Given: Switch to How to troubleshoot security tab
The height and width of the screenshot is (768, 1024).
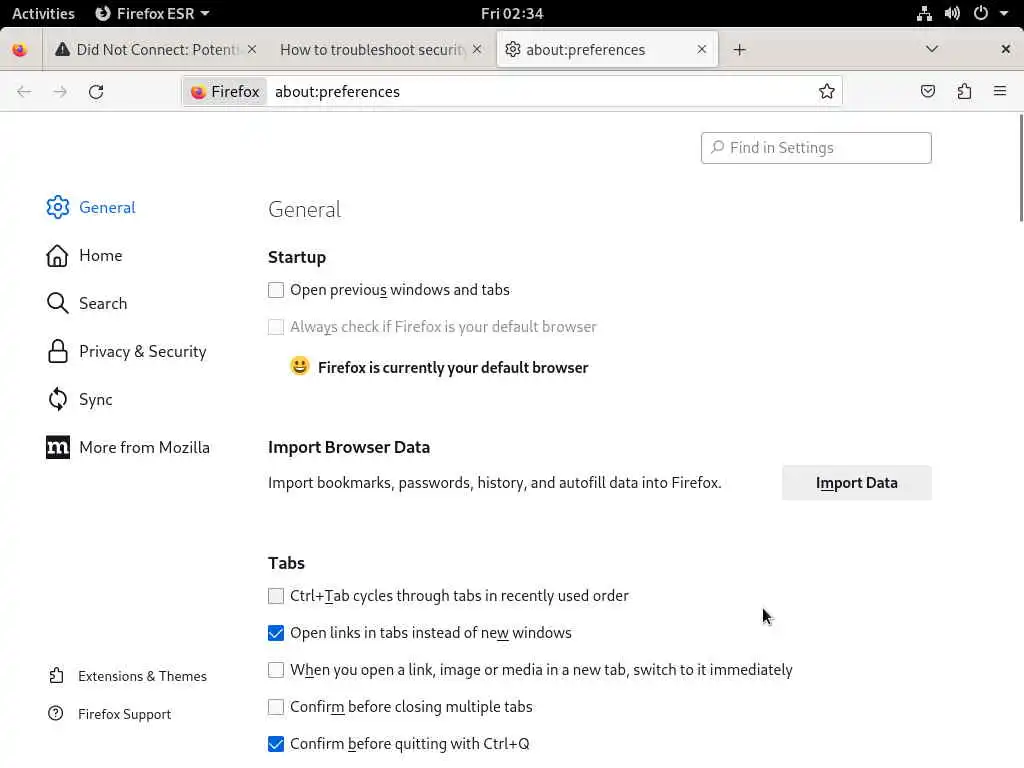Looking at the screenshot, I should coord(372,50).
